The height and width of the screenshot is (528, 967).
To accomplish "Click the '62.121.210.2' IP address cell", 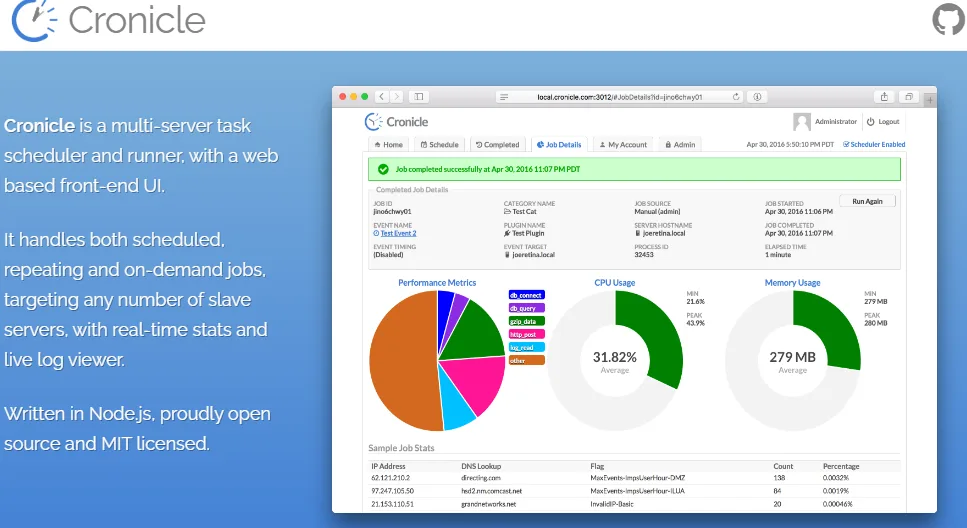I will tap(390, 478).
